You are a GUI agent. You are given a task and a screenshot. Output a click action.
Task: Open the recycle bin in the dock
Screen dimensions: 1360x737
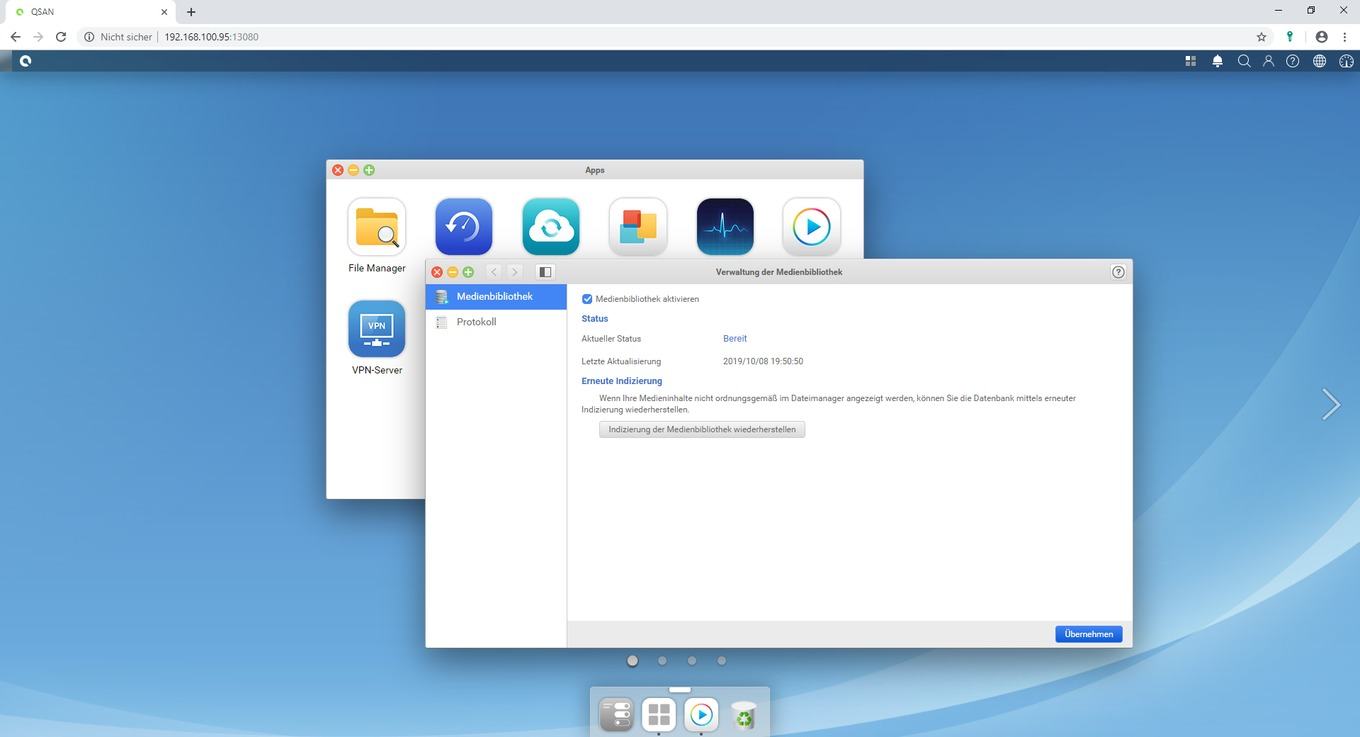pos(744,714)
